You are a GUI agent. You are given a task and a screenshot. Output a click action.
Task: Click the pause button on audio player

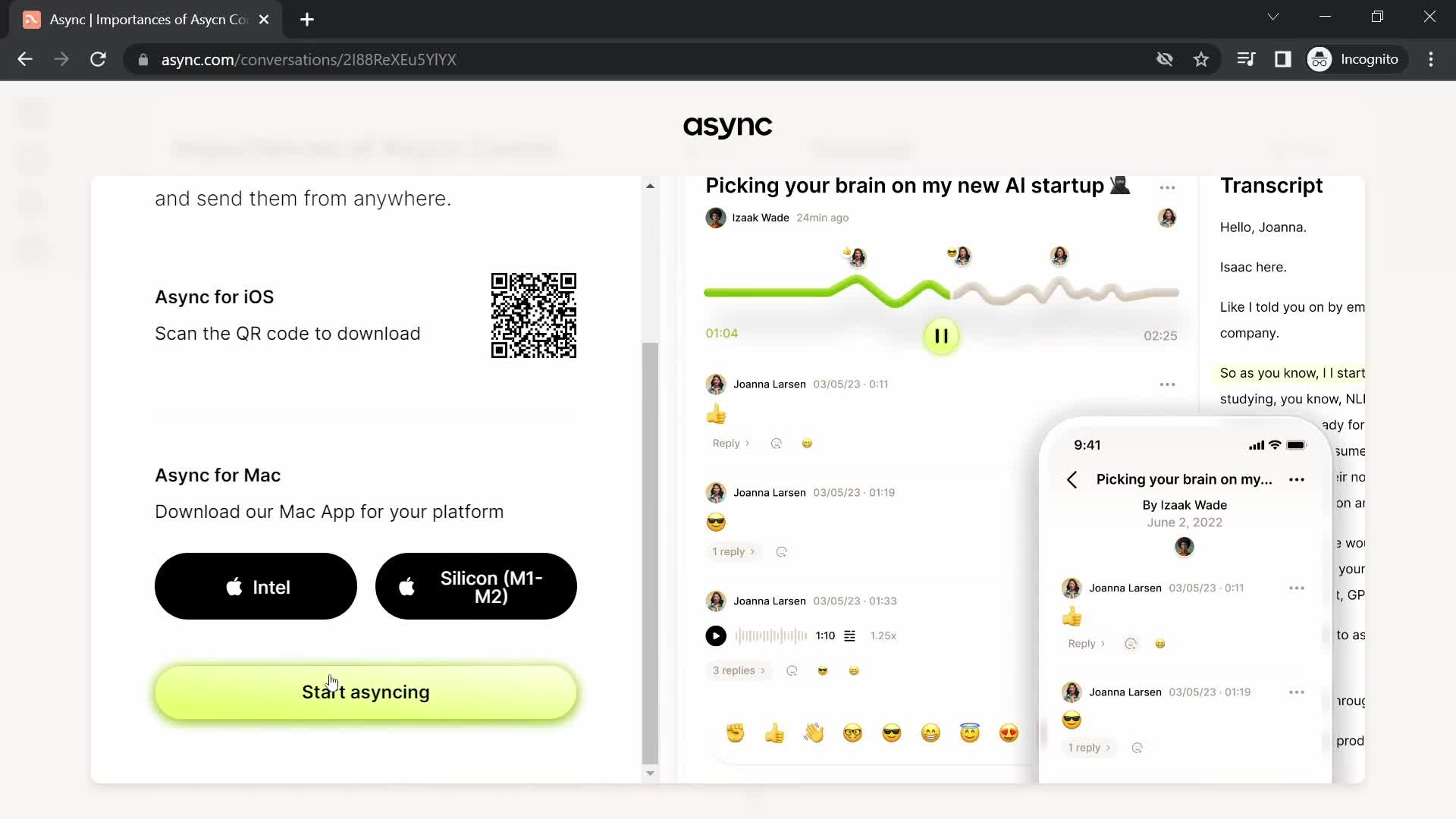(941, 335)
